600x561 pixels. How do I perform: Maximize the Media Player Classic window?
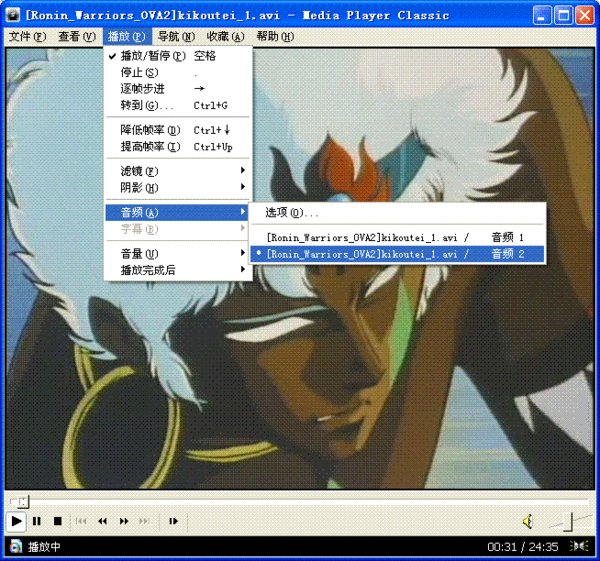tap(564, 15)
